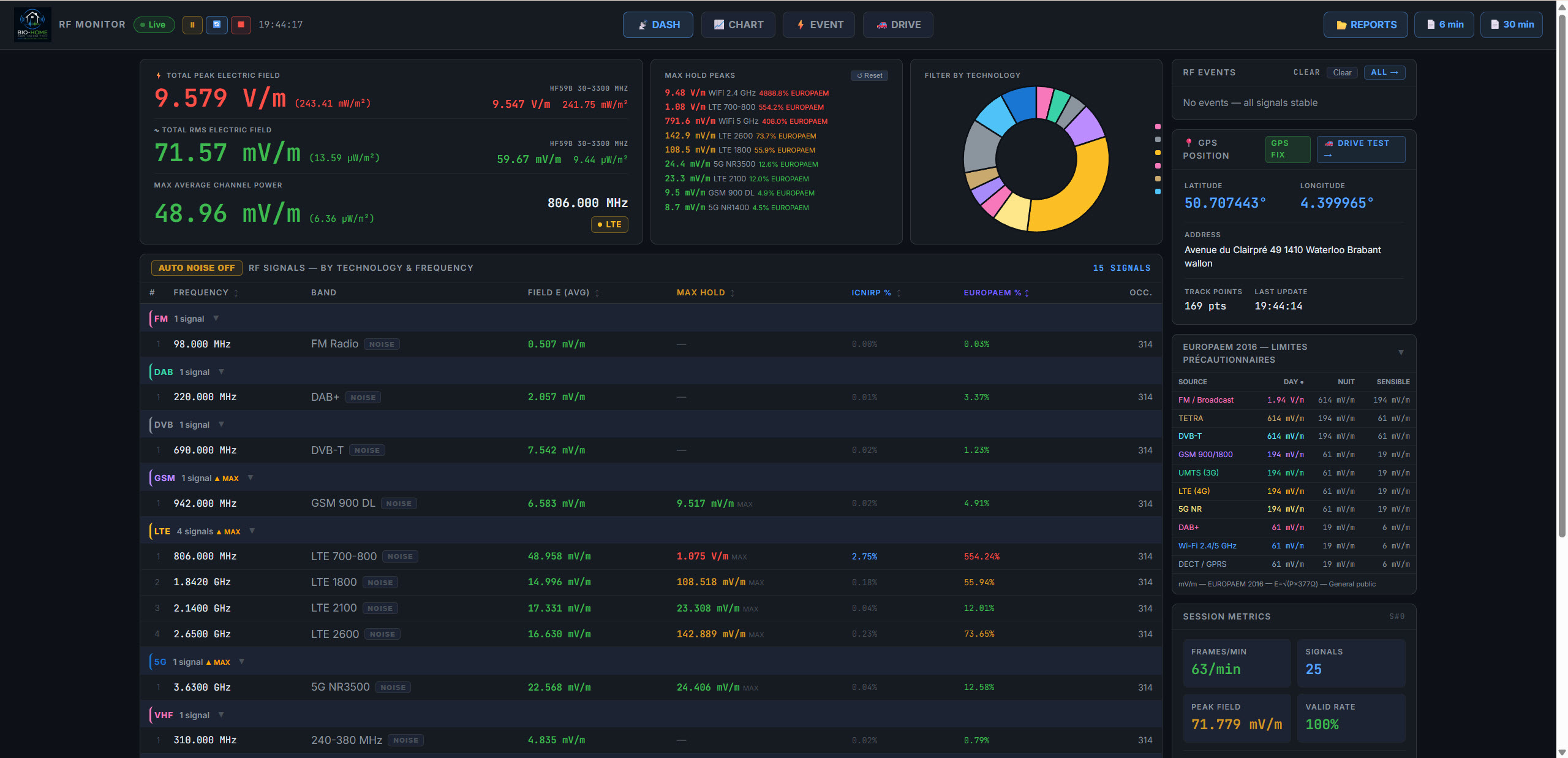Generate the 30 min report
Screen dimensions: 1568x758
point(1512,25)
